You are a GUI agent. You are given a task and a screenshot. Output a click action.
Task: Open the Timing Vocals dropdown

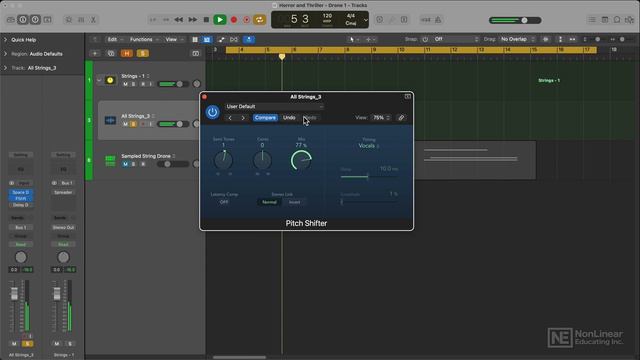[x=369, y=146]
